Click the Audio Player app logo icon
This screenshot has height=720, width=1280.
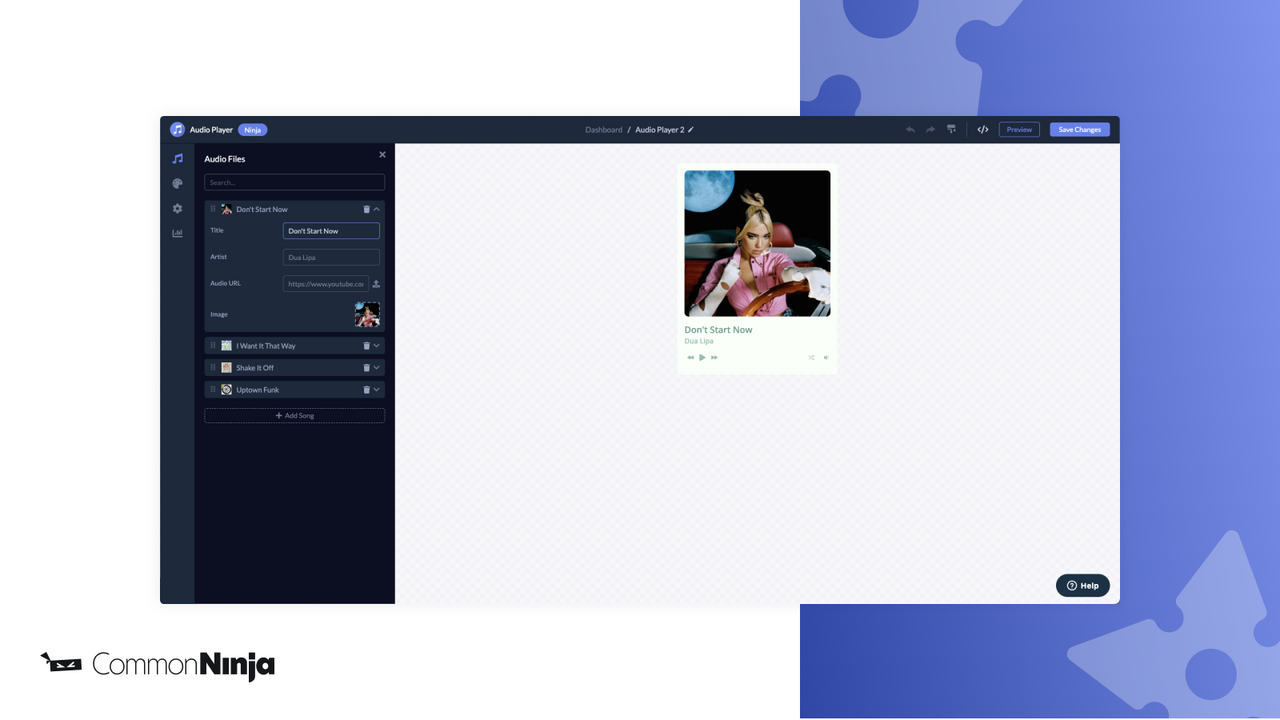(177, 129)
